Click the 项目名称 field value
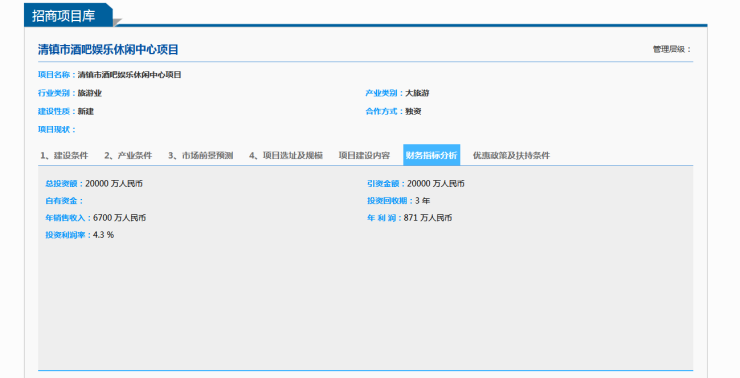The width and height of the screenshot is (740, 378). (x=129, y=75)
